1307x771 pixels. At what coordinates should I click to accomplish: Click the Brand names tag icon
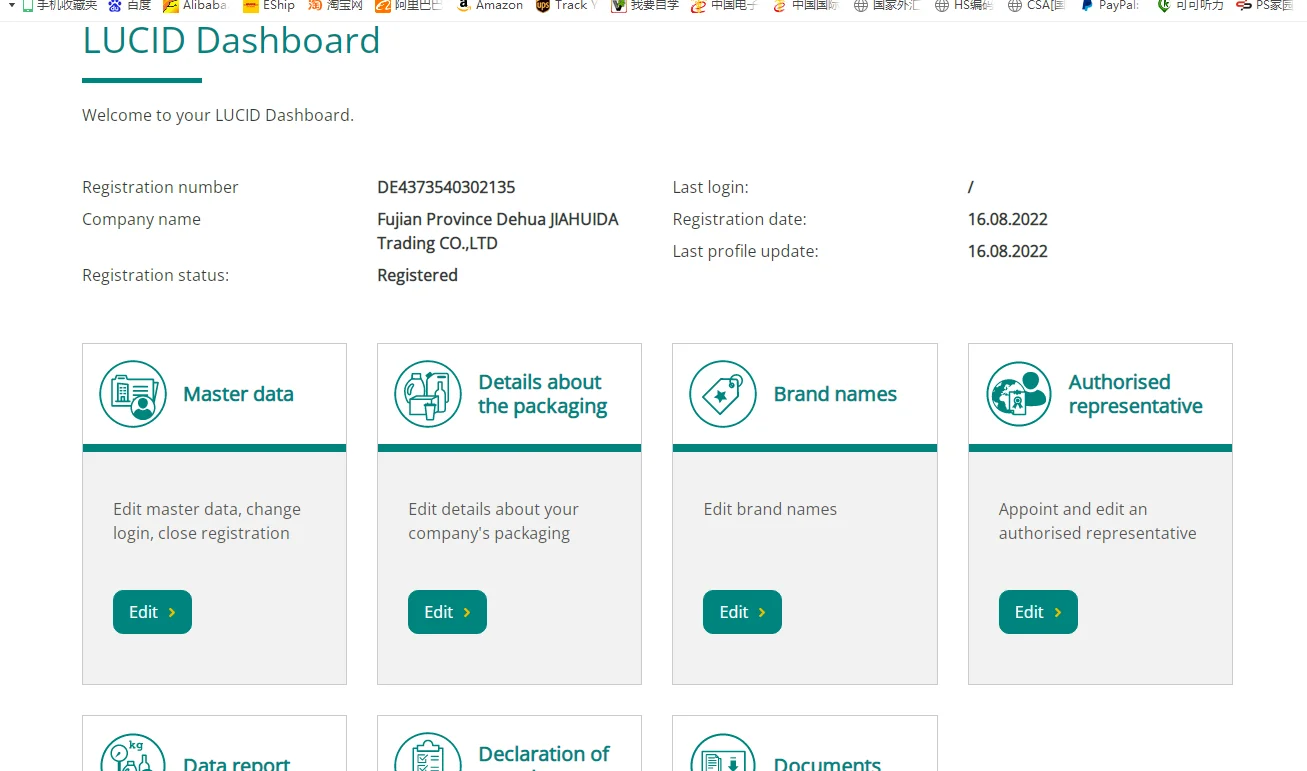pos(723,394)
